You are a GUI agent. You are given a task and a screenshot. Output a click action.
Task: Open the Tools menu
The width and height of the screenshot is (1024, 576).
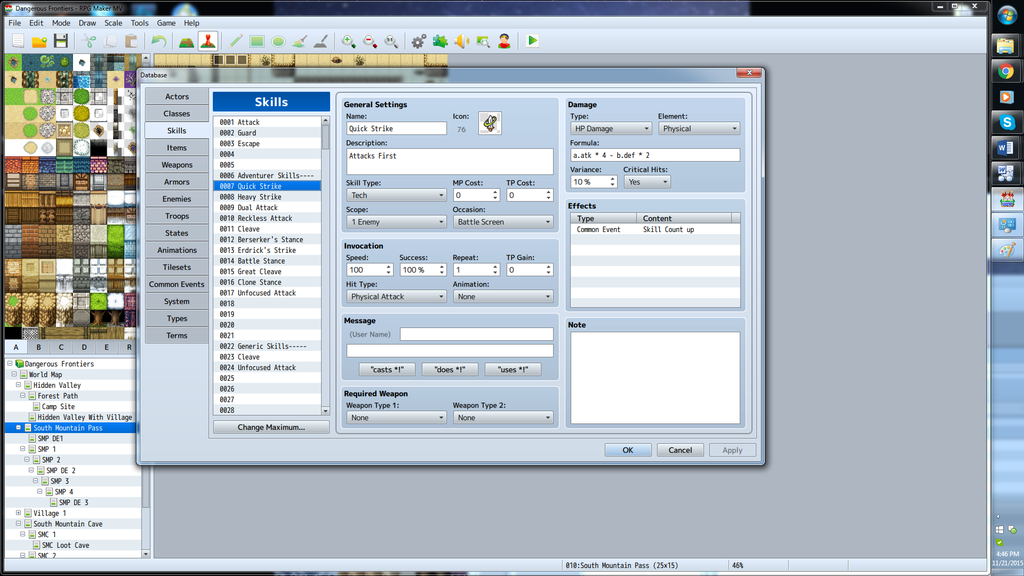pyautogui.click(x=139, y=23)
